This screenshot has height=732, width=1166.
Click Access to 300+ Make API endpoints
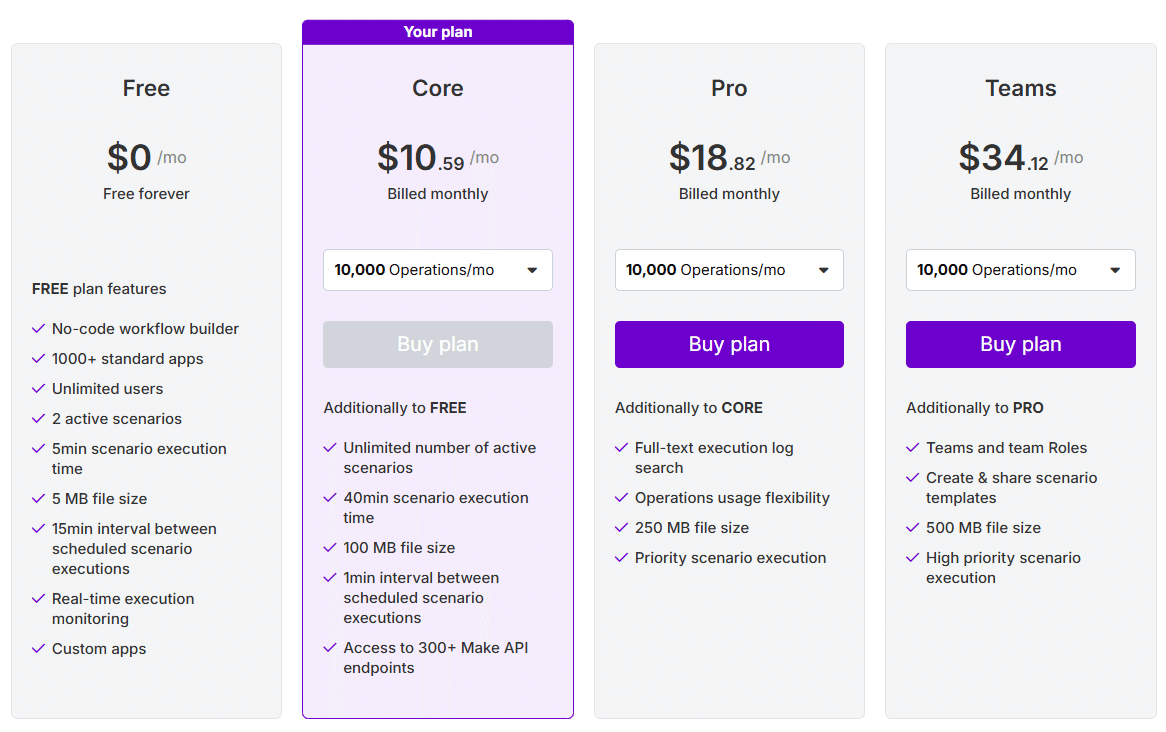[436, 658]
